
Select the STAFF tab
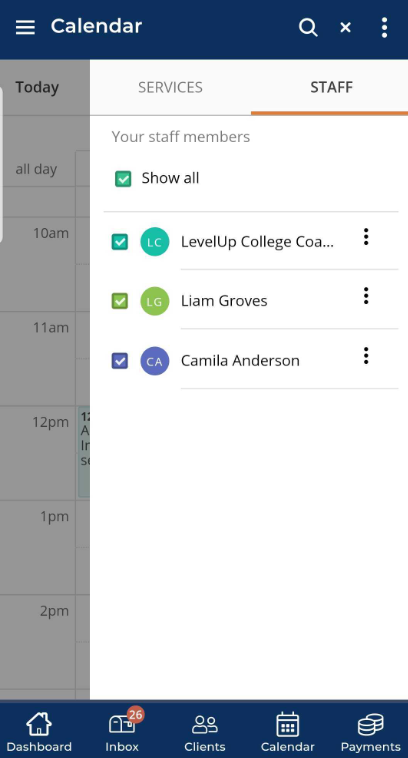tap(331, 87)
